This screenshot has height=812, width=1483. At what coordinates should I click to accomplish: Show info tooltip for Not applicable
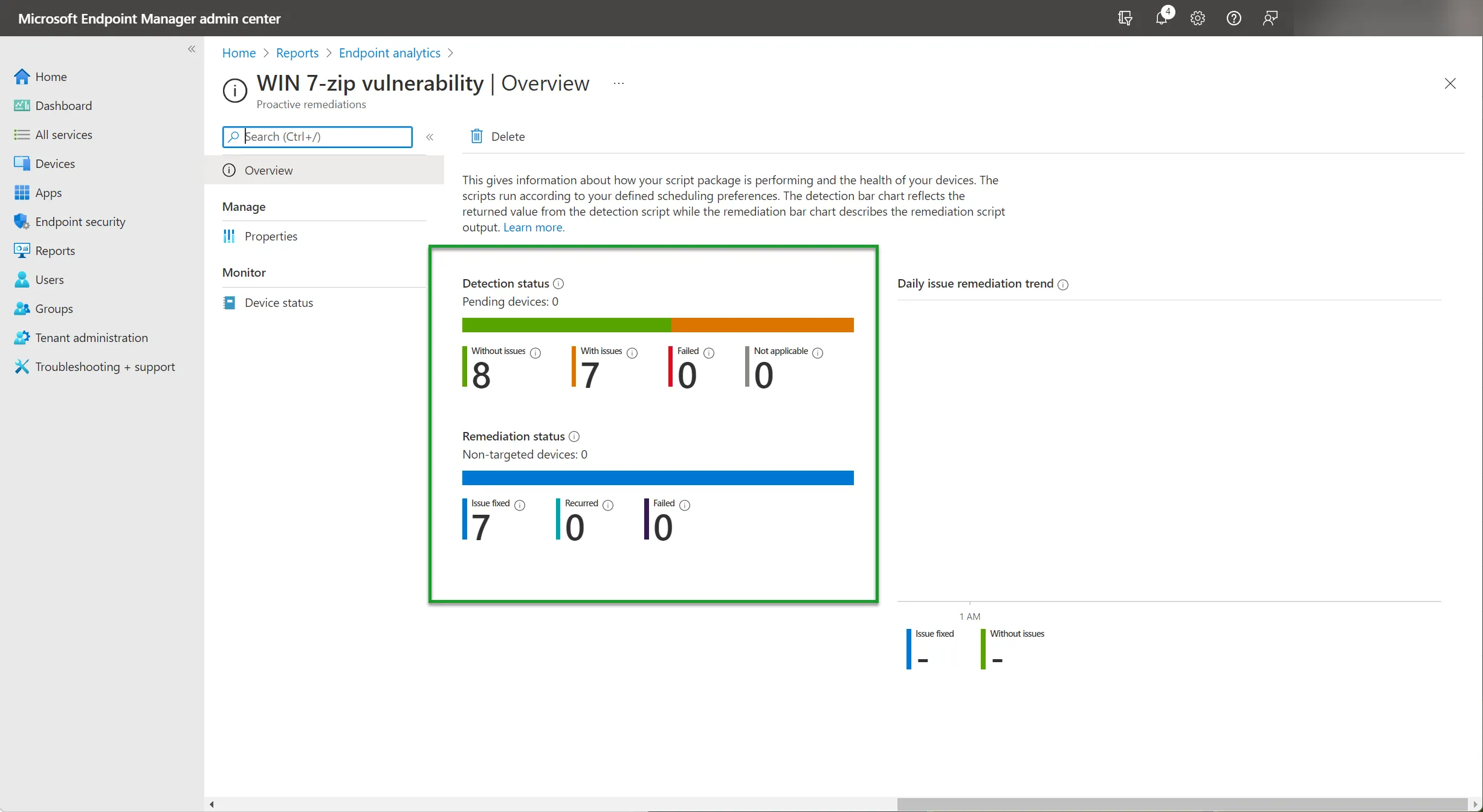(818, 353)
